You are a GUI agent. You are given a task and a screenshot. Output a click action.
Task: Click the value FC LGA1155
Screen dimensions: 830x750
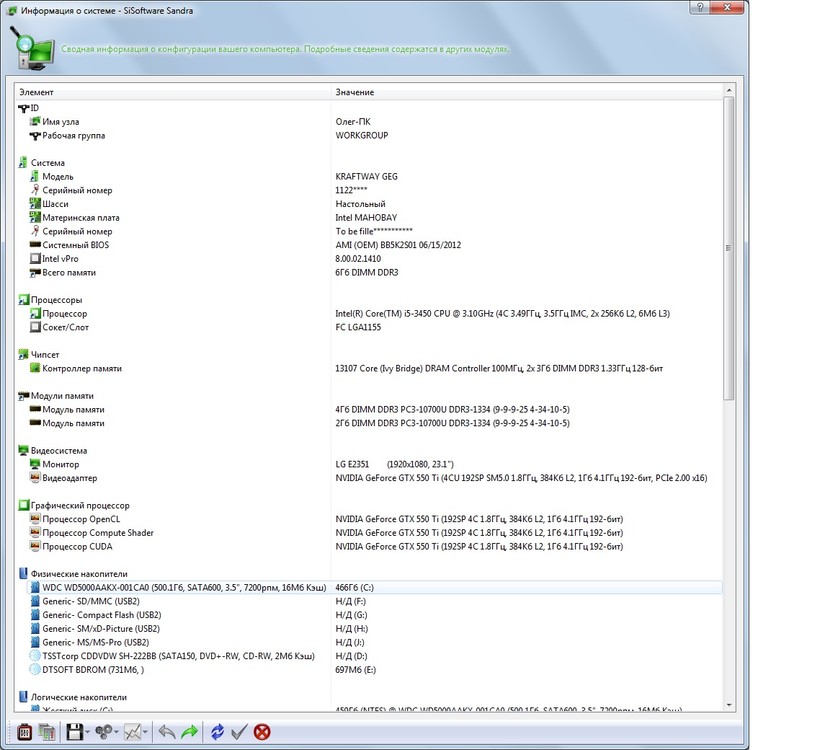(358, 327)
